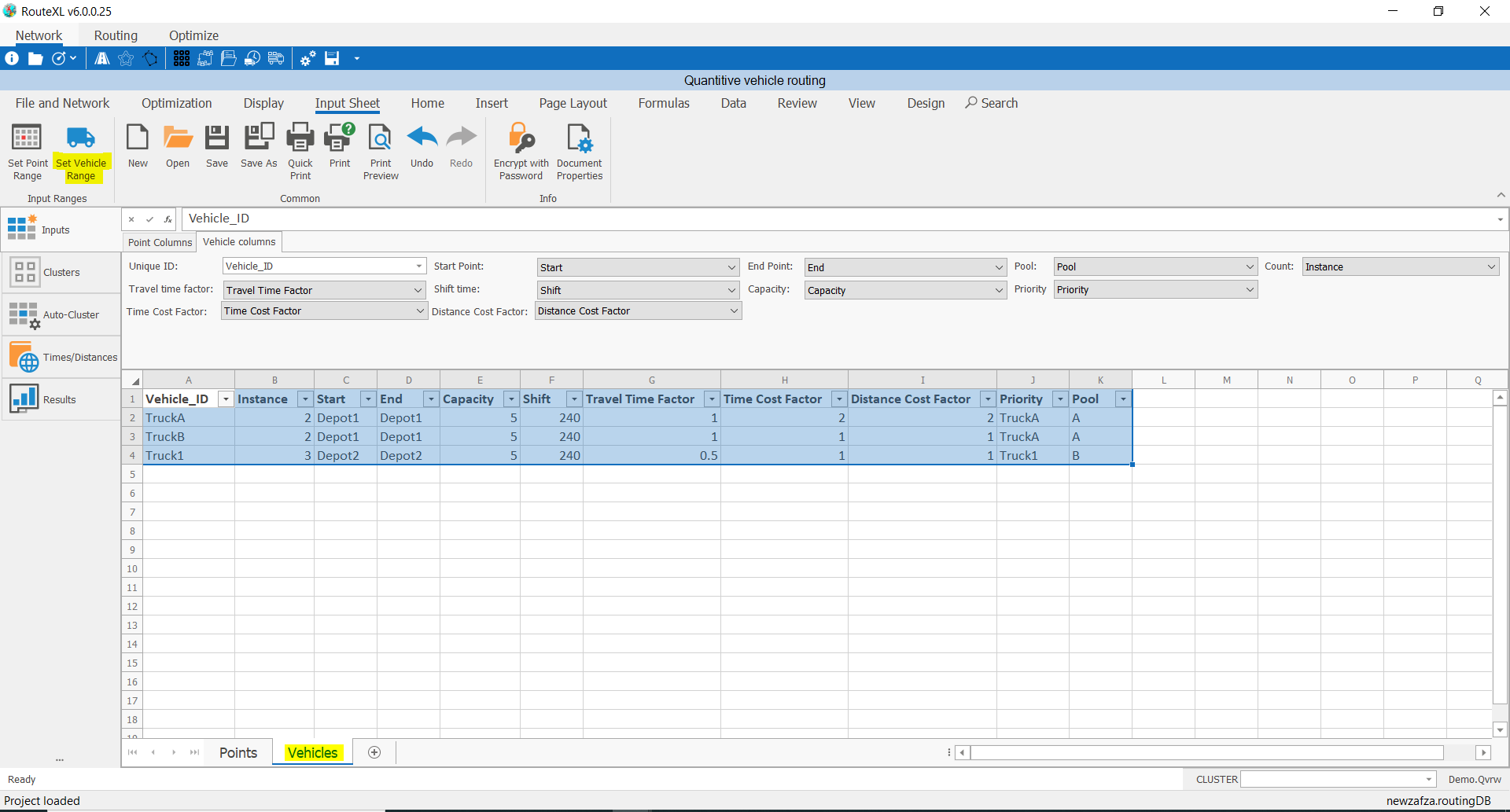
Task: Click the road icon in blue toolbar
Action: click(x=102, y=58)
